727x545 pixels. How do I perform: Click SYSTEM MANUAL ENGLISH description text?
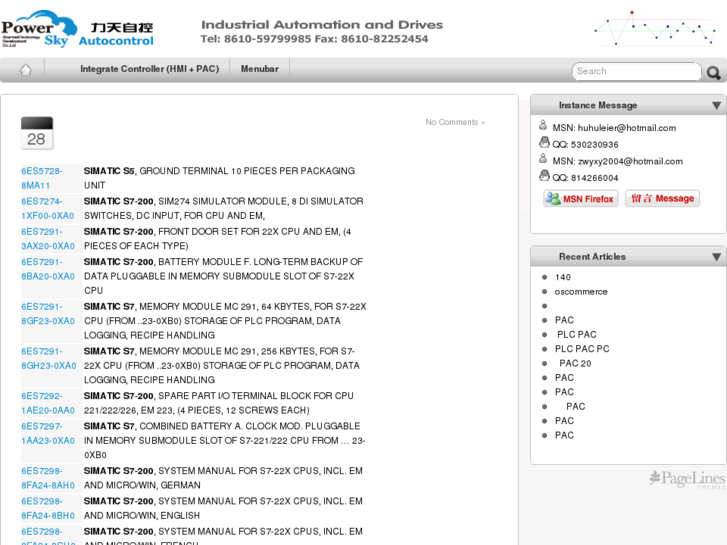point(223,508)
